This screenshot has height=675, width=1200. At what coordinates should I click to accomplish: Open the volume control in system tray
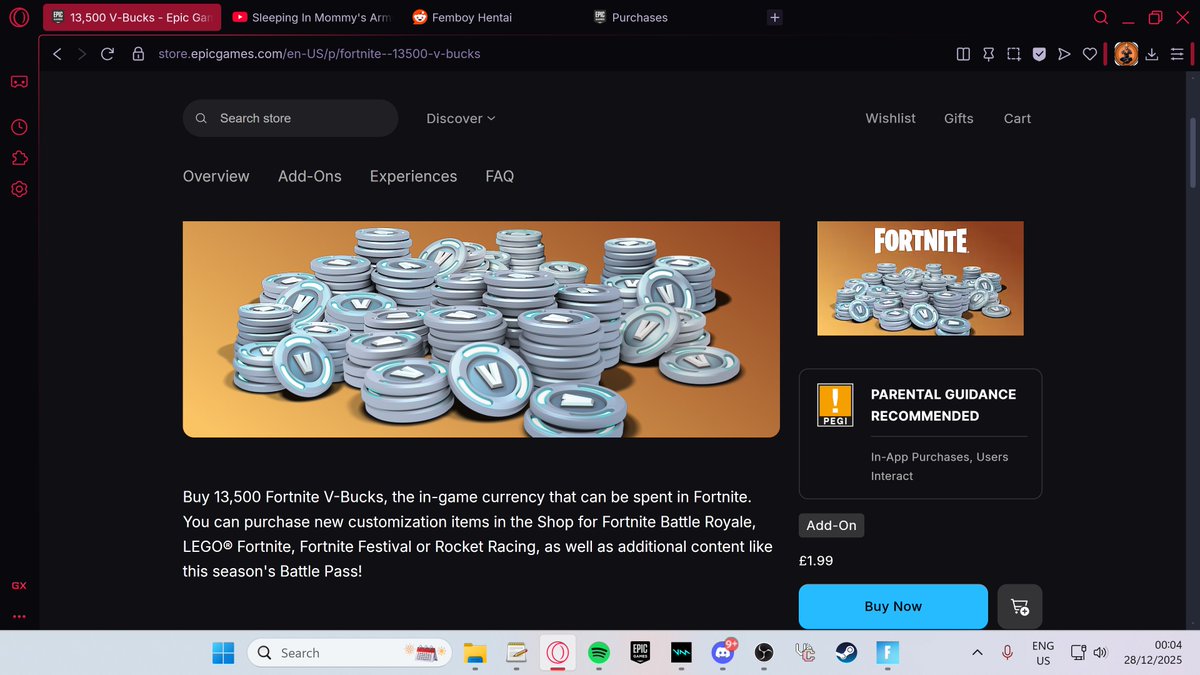1100,653
